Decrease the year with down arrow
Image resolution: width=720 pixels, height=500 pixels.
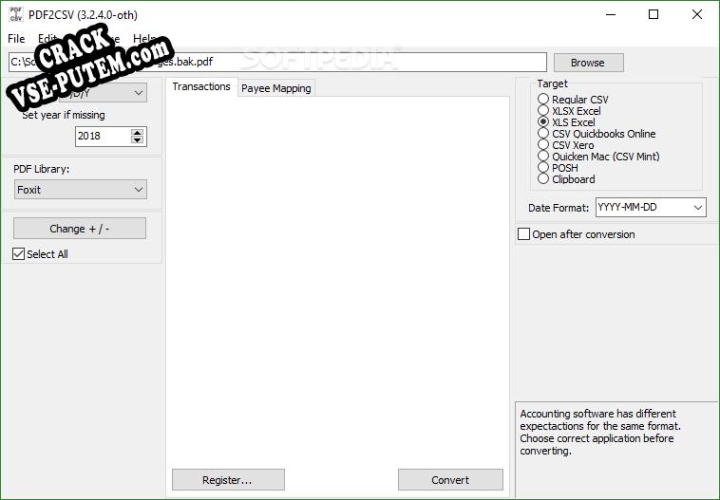[x=137, y=140]
